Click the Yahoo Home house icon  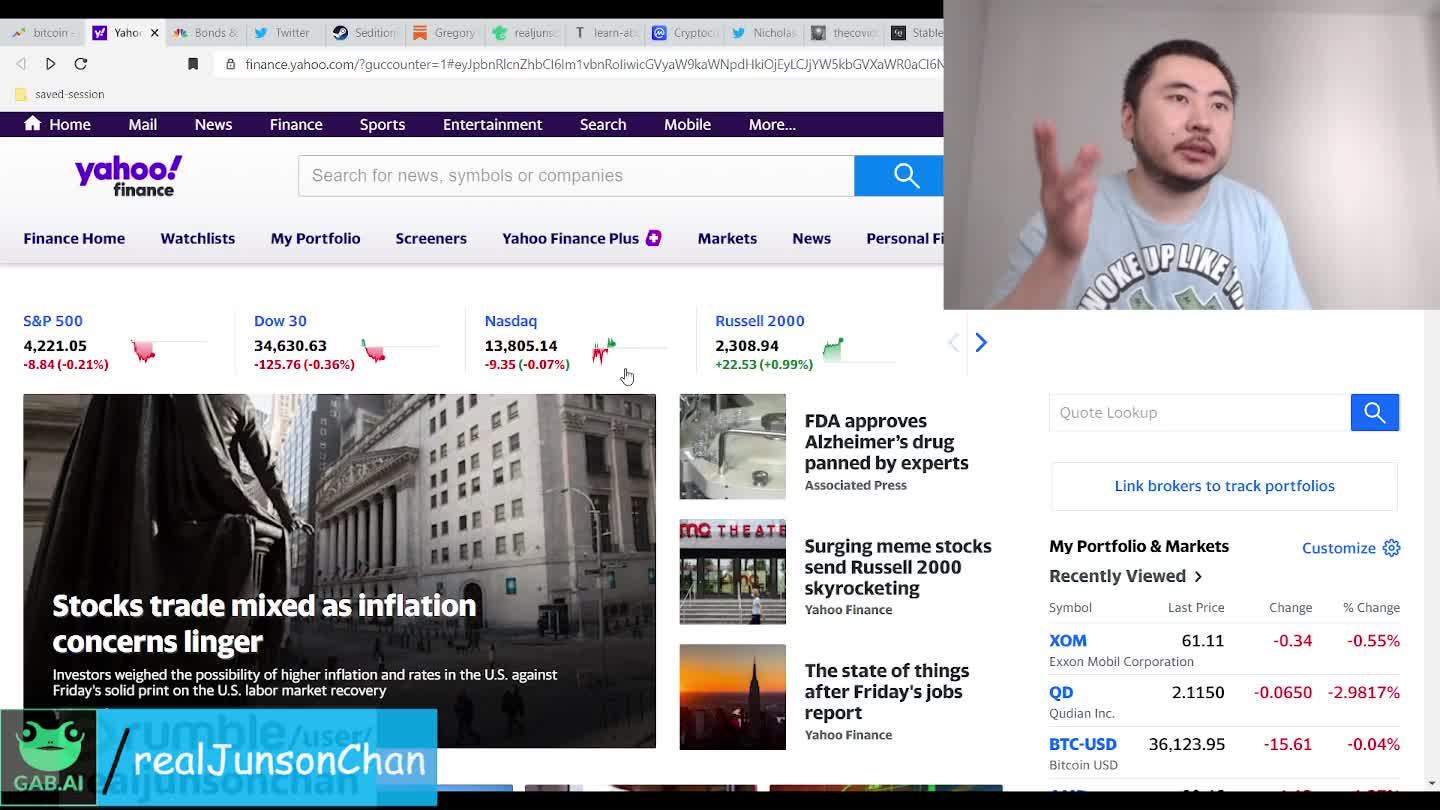tap(33, 123)
